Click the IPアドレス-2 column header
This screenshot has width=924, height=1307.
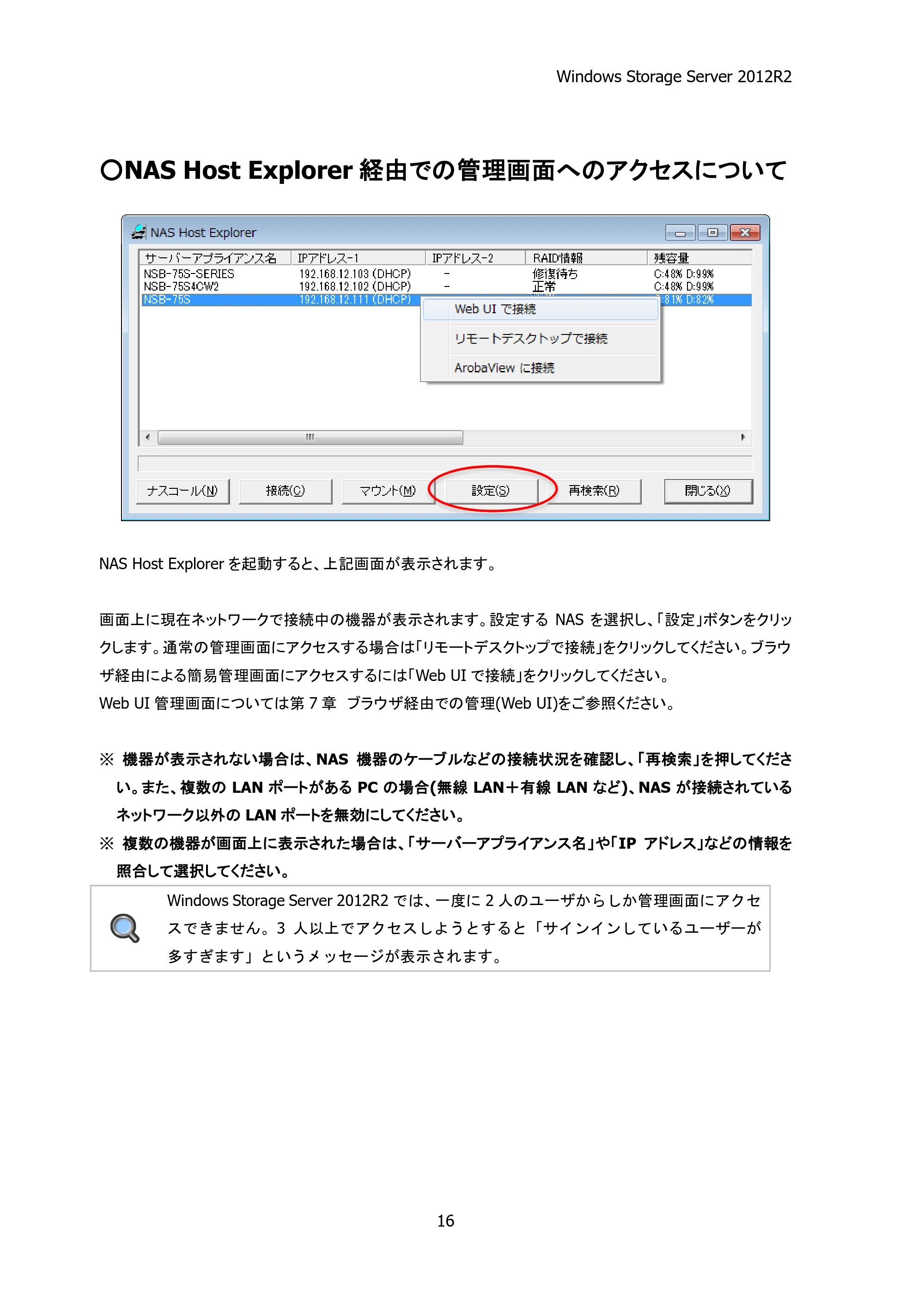(475, 258)
